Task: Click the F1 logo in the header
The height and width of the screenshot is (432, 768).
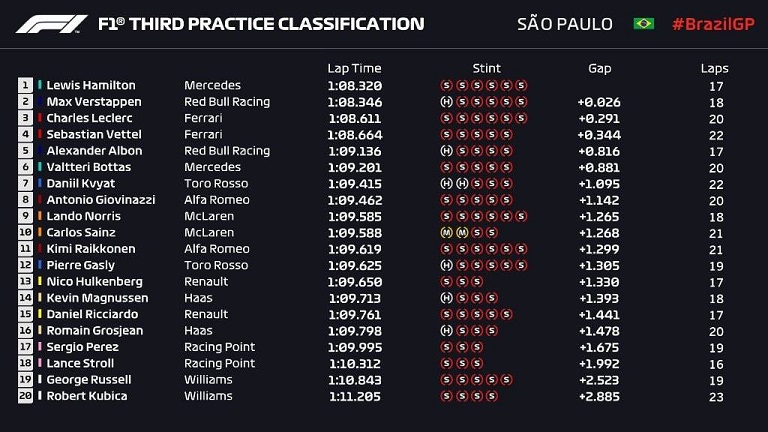Action: coord(51,24)
